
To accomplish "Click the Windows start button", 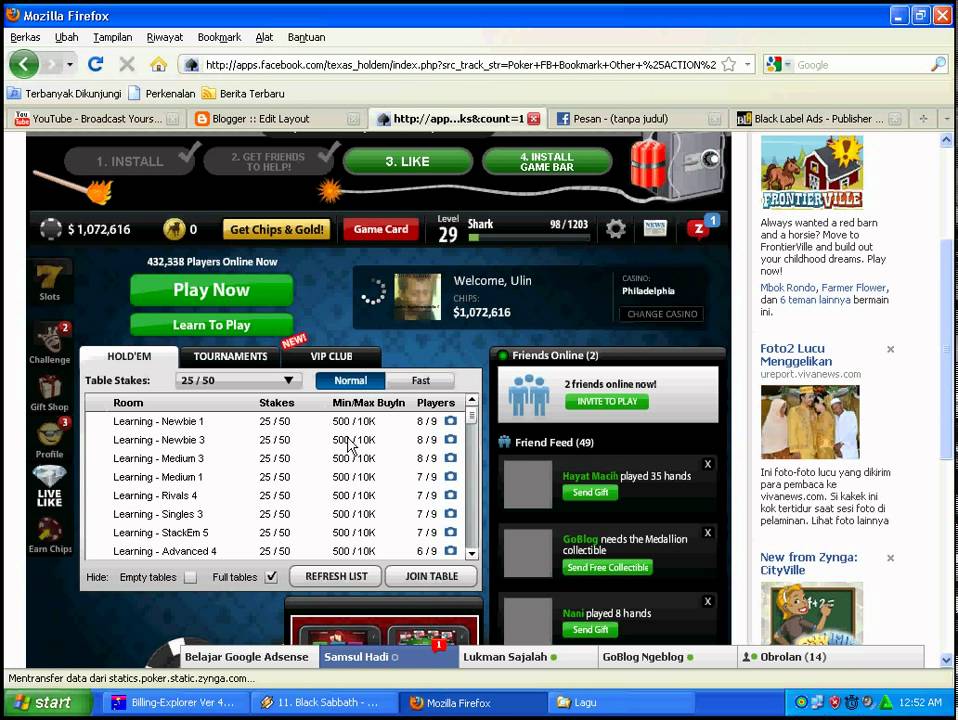I will pos(48,702).
